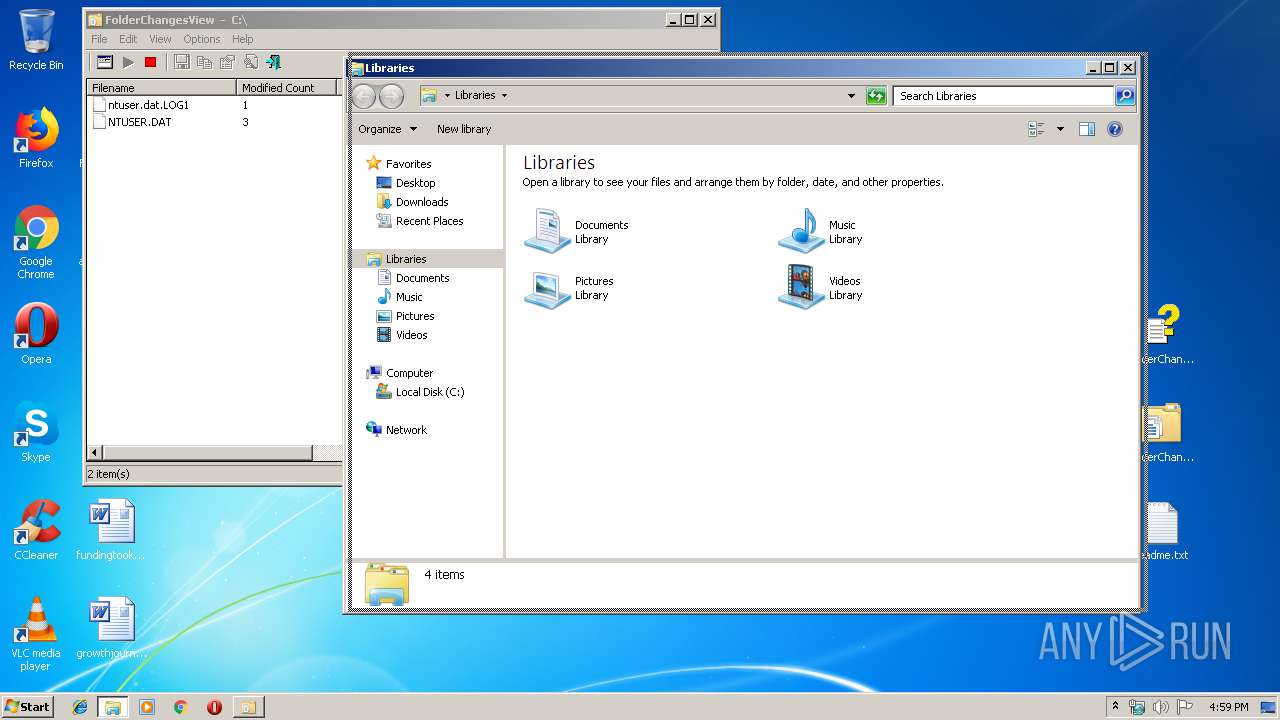
Task: Click the Windows Media Player taskbar icon
Action: pyautogui.click(x=147, y=707)
